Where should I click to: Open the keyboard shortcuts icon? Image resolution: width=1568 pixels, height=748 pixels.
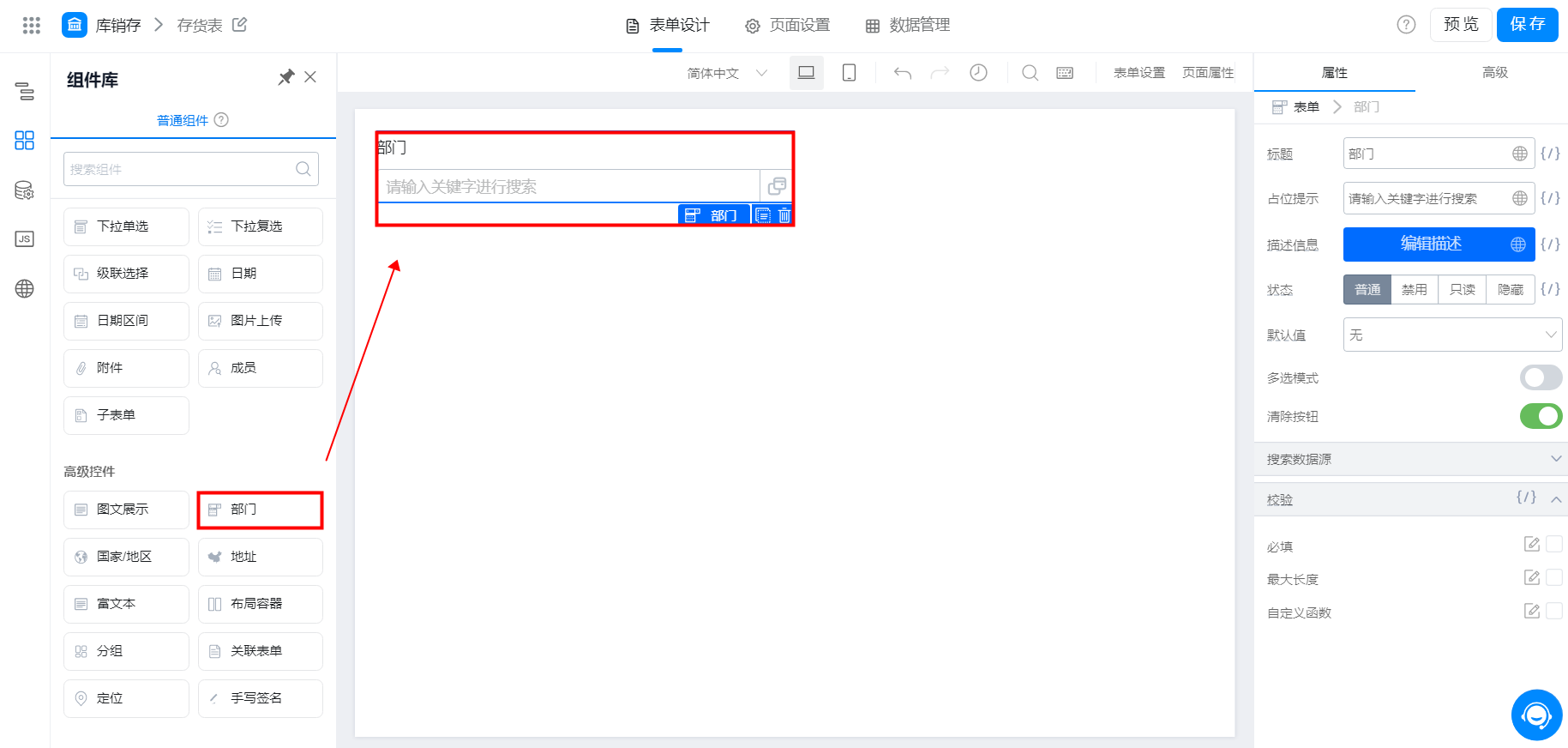1065,73
